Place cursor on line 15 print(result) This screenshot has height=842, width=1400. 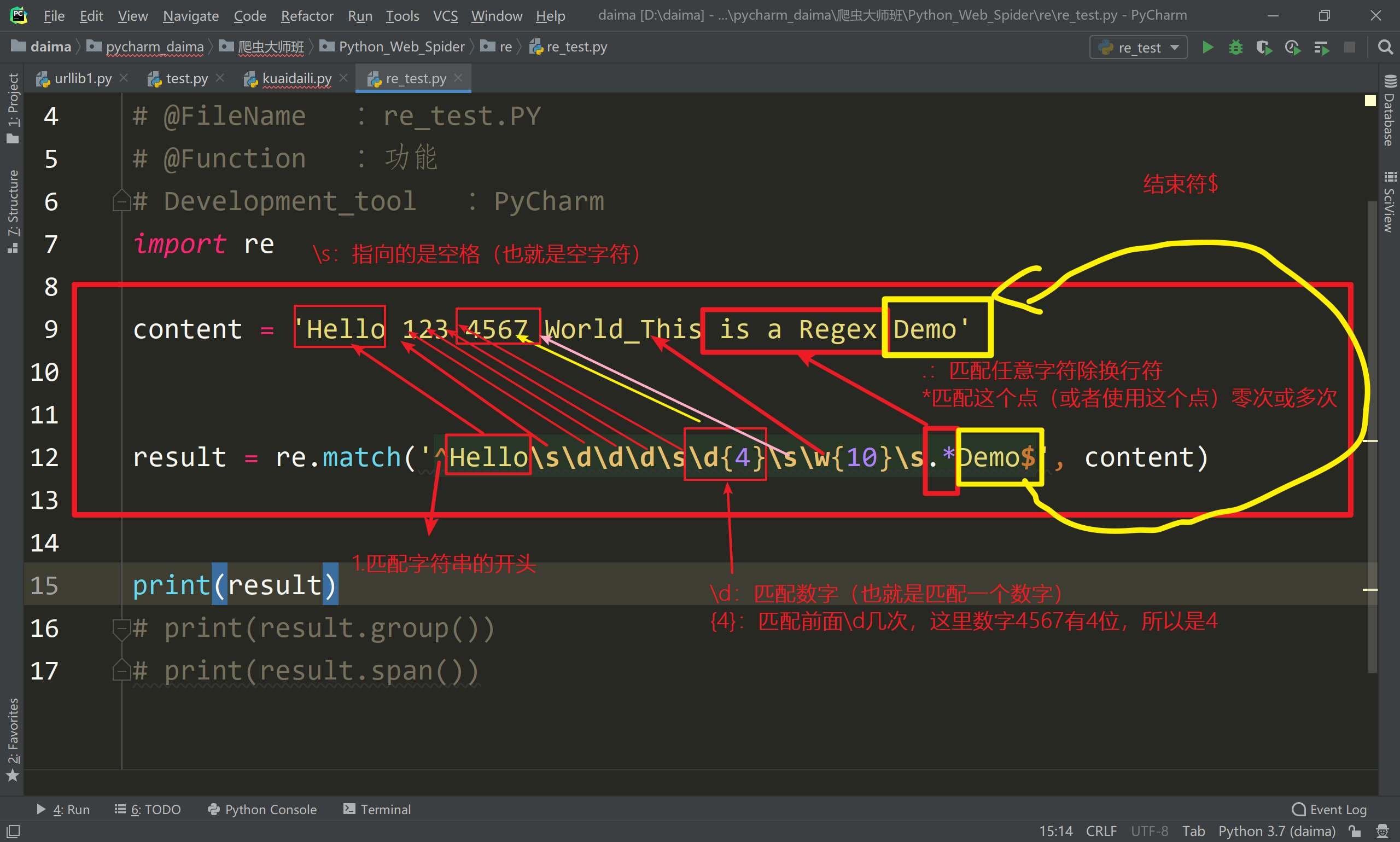click(235, 584)
